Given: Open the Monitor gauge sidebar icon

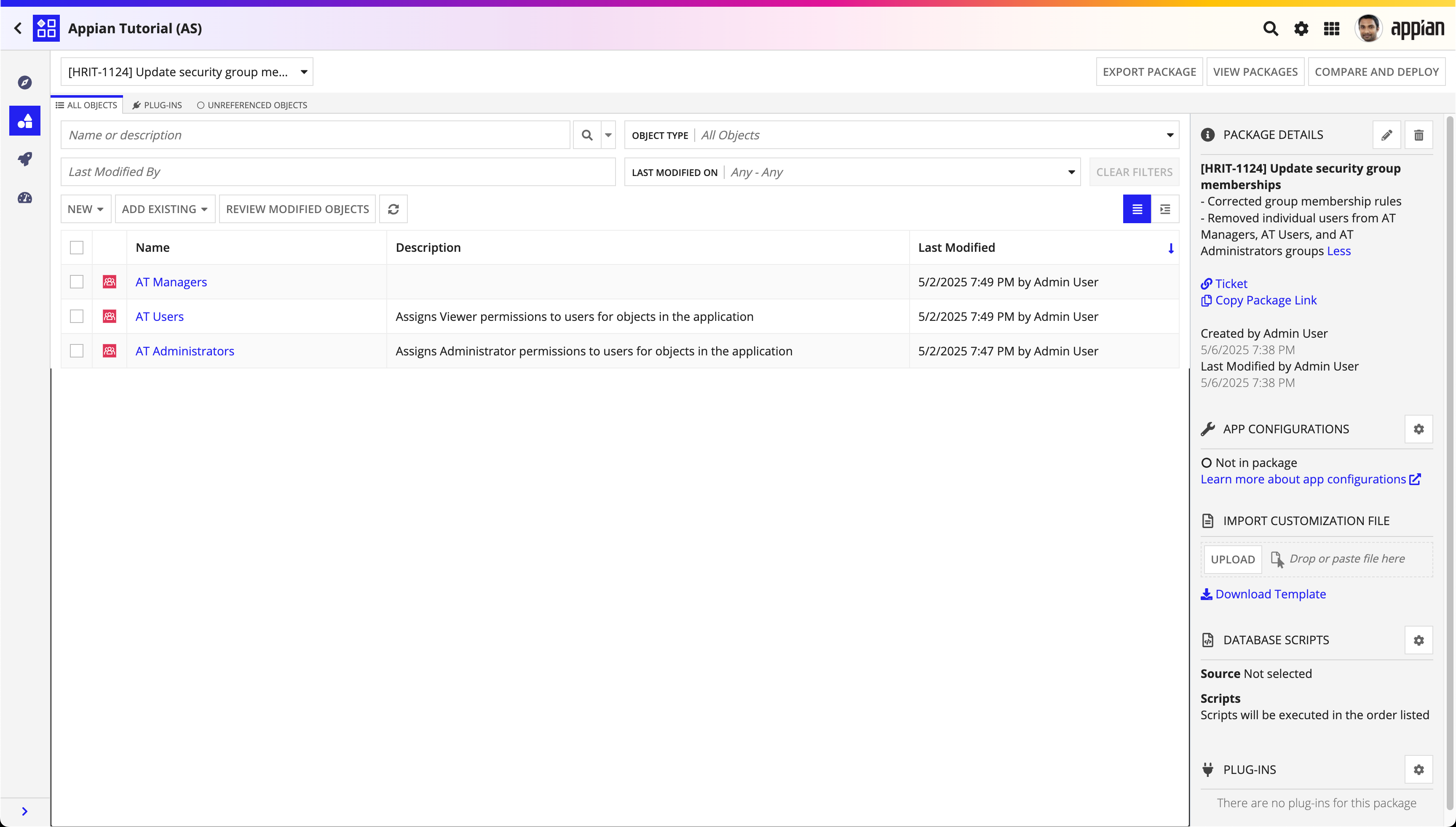Looking at the screenshot, I should [24, 197].
